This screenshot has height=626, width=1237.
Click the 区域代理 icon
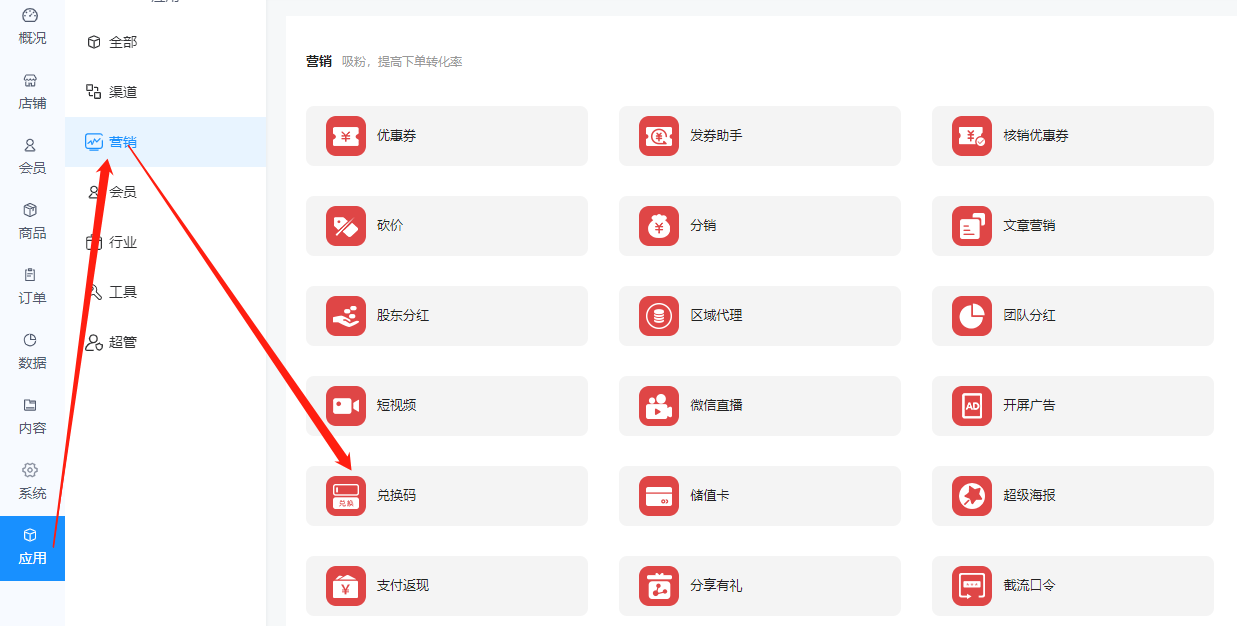[x=659, y=316]
